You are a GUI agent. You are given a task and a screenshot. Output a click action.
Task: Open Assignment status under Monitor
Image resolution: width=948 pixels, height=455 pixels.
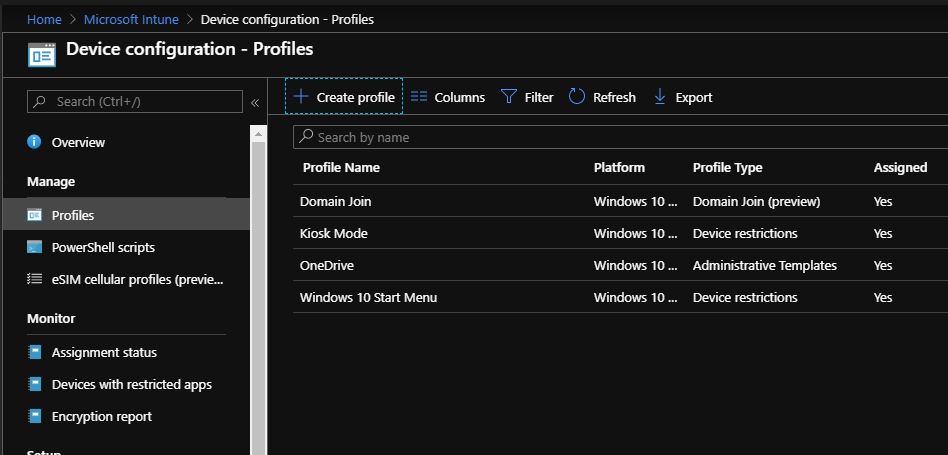point(104,352)
